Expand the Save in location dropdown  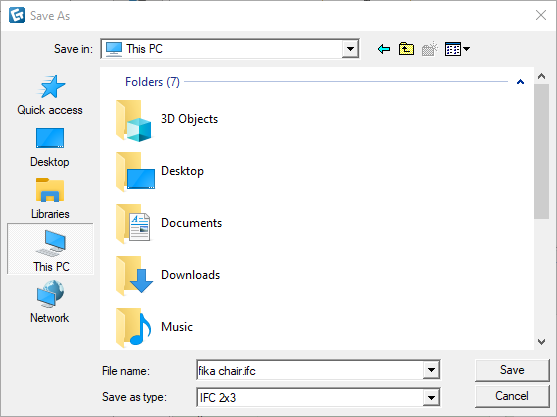[x=350, y=49]
